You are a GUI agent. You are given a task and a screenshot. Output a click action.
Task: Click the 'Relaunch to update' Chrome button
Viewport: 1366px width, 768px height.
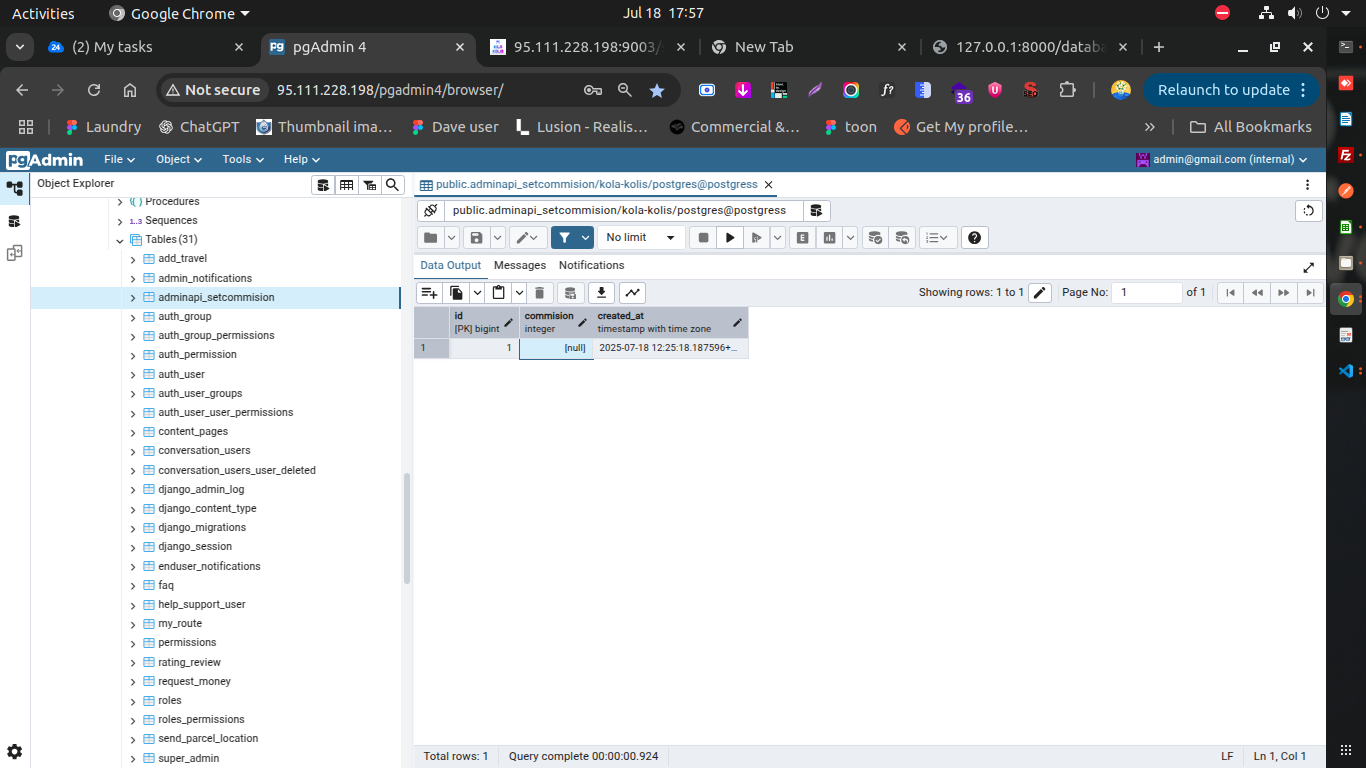pyautogui.click(x=1230, y=90)
